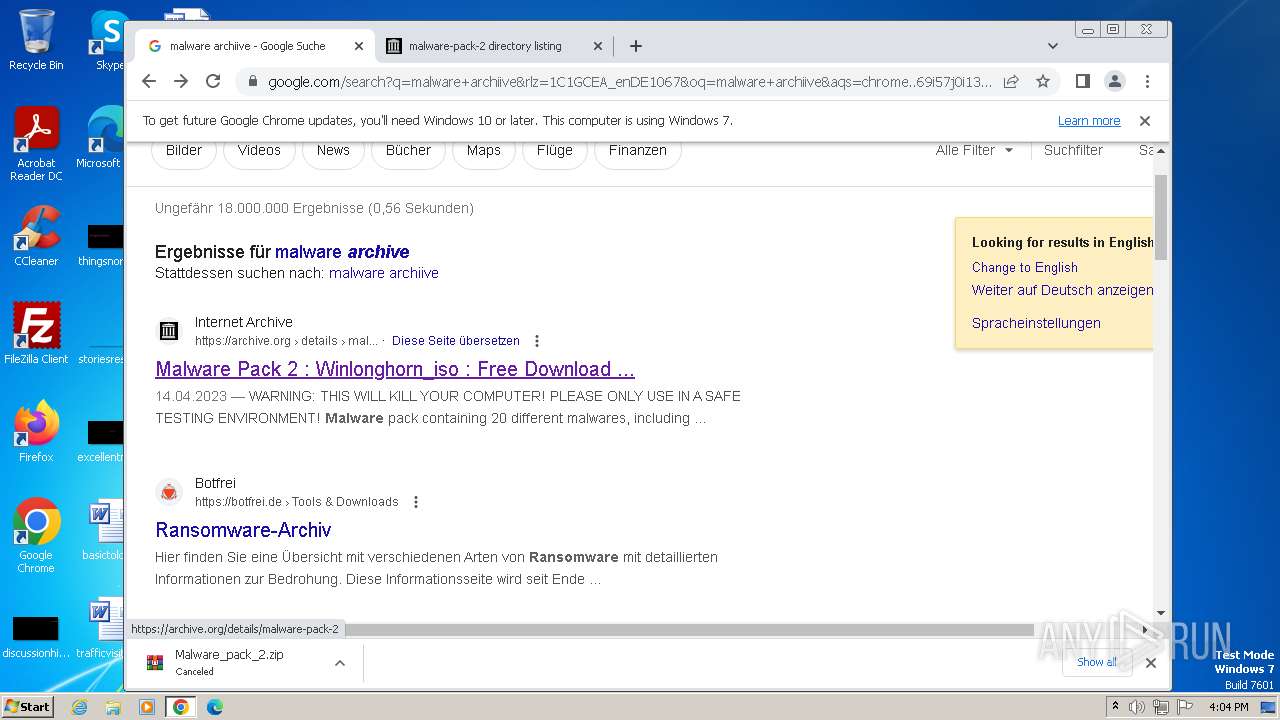Launch CCleaner from the desktop
Viewport: 1280px width, 720px height.
coord(36,237)
